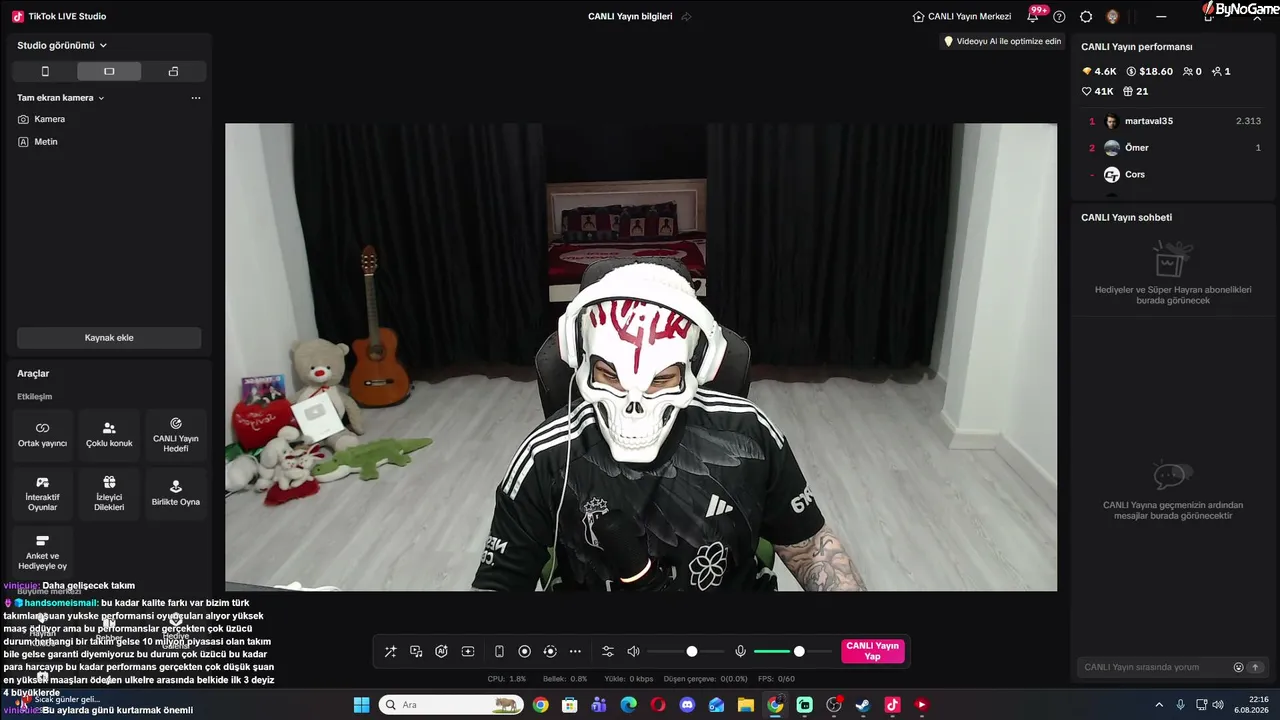
Task: Select martaval35 in the leaderboard
Action: point(1175,121)
